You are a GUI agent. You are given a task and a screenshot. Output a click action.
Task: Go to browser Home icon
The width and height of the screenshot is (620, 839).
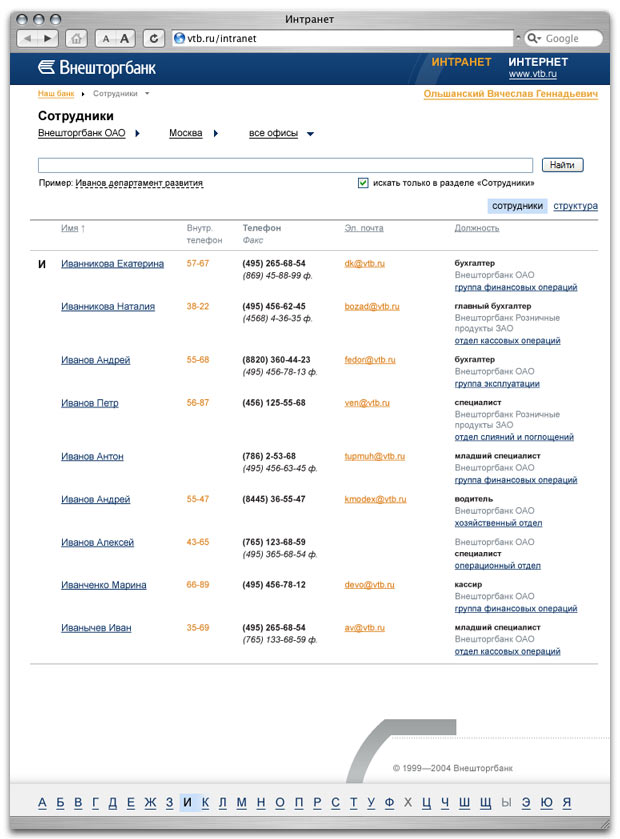77,38
